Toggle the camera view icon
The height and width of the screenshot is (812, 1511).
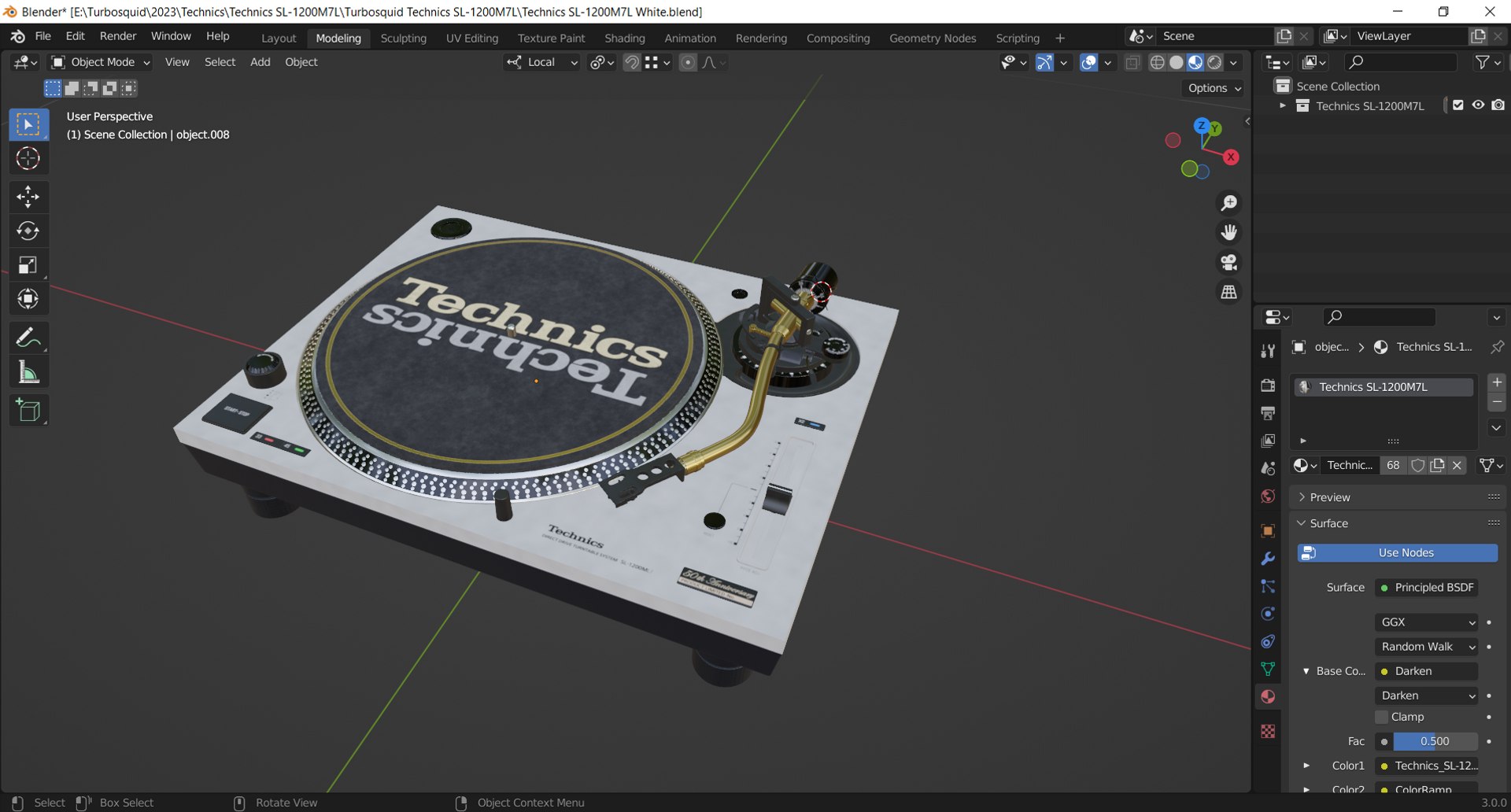pos(1228,262)
